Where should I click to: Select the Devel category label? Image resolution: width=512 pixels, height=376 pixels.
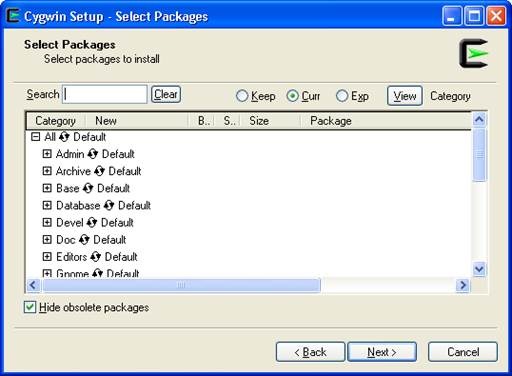pos(70,222)
